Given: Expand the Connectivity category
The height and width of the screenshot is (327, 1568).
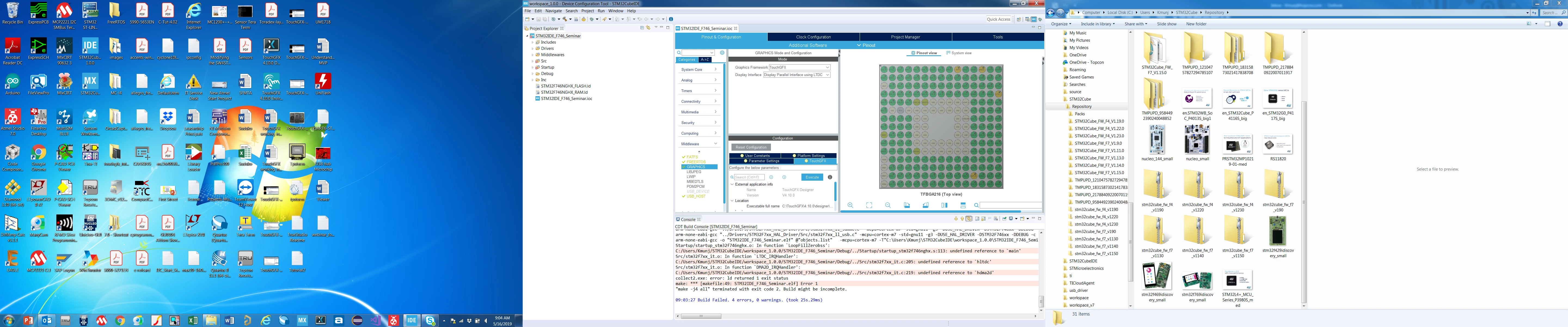Looking at the screenshot, I should tap(699, 102).
